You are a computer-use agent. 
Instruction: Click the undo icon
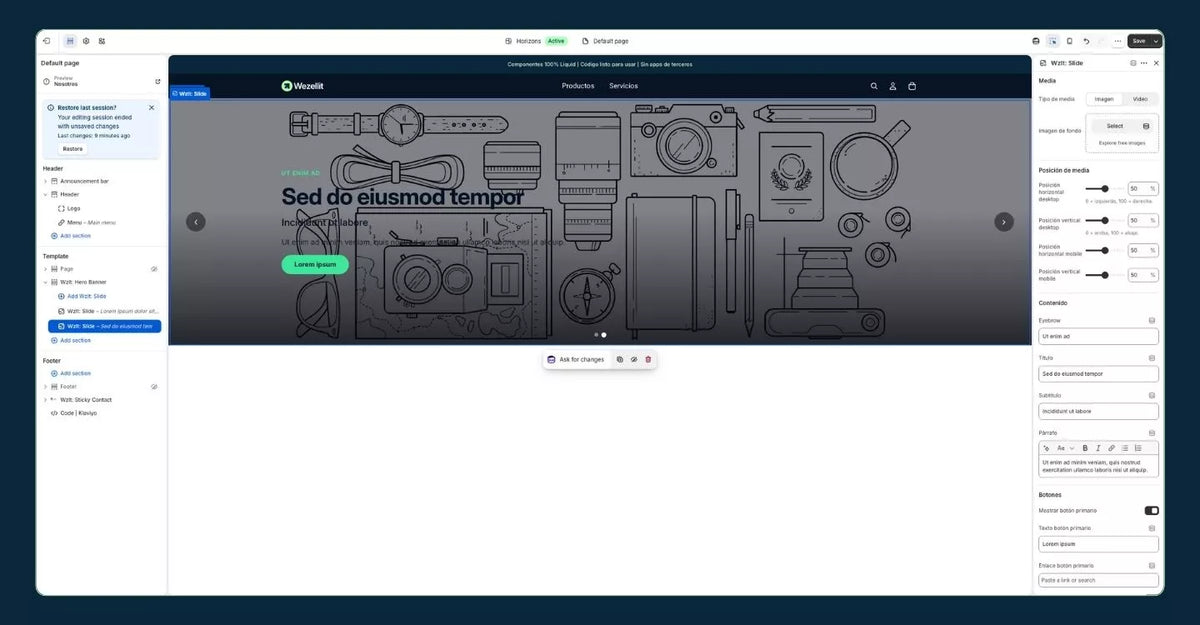pyautogui.click(x=1086, y=41)
